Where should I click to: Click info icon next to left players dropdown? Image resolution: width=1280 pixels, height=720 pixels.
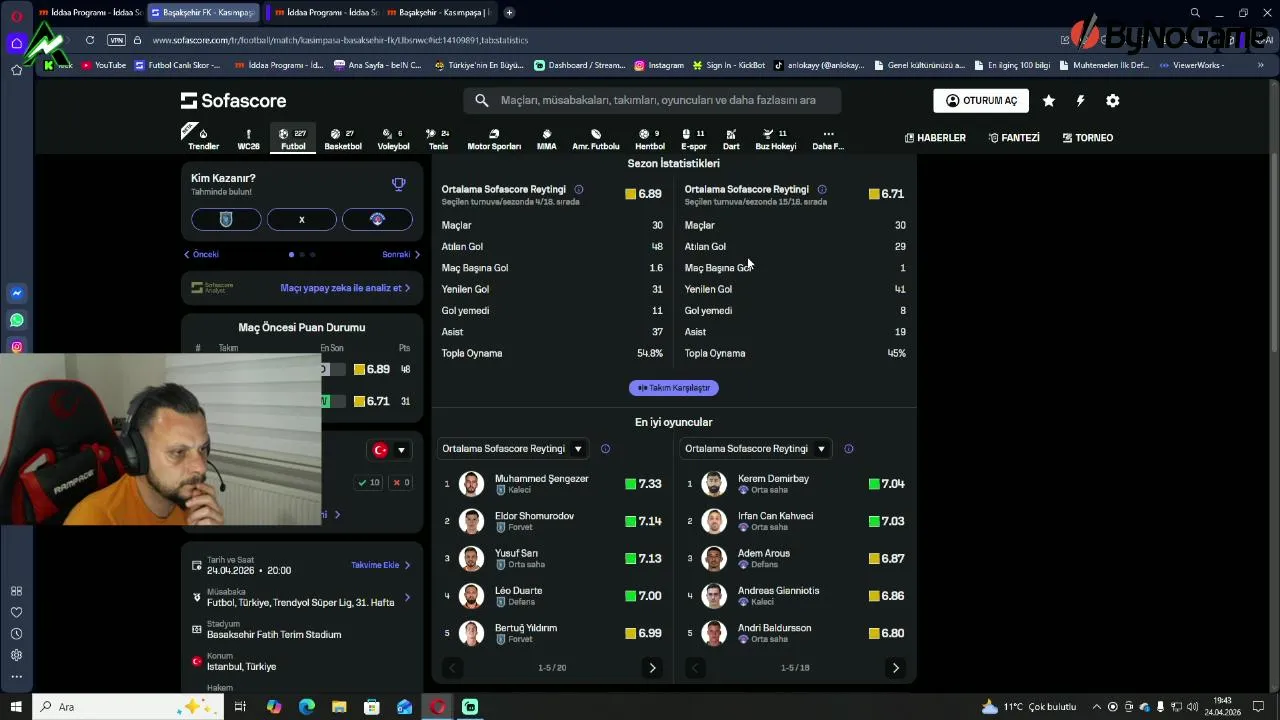pyautogui.click(x=605, y=449)
